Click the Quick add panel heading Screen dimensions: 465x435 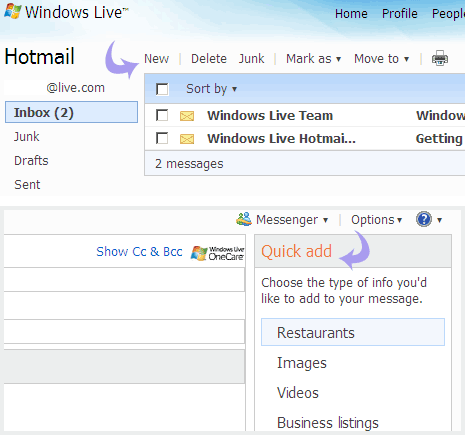coord(296,251)
